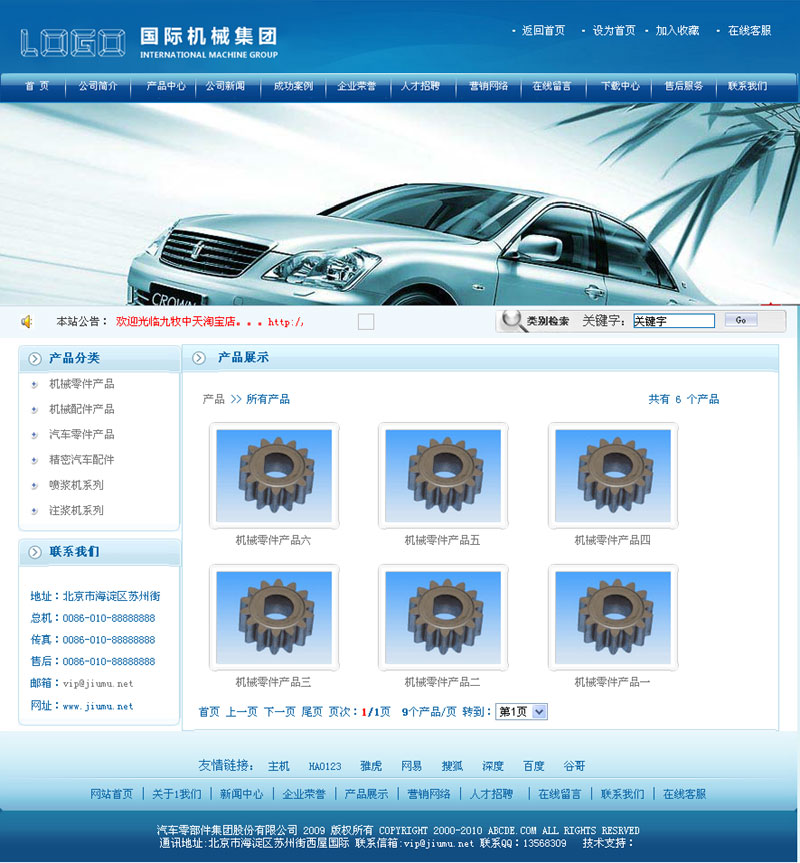Open the www.jiumu.net website link
This screenshot has height=863, width=800.
click(x=98, y=706)
